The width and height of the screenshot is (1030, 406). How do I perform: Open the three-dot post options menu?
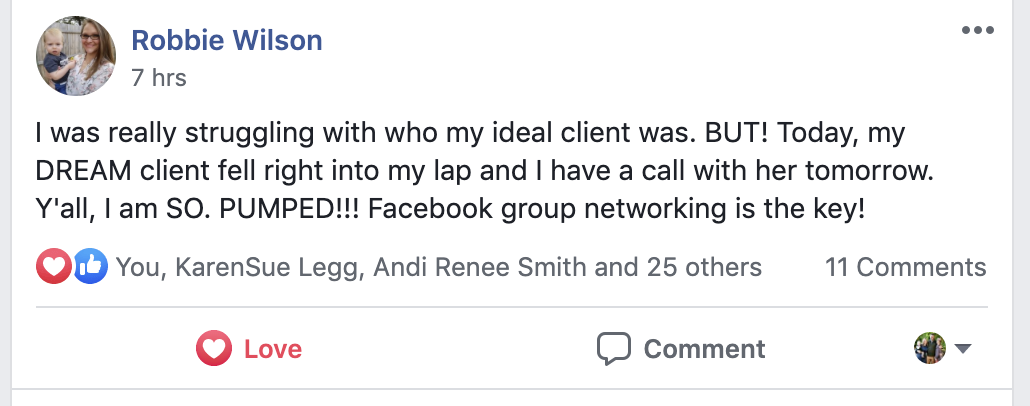pyautogui.click(x=977, y=31)
